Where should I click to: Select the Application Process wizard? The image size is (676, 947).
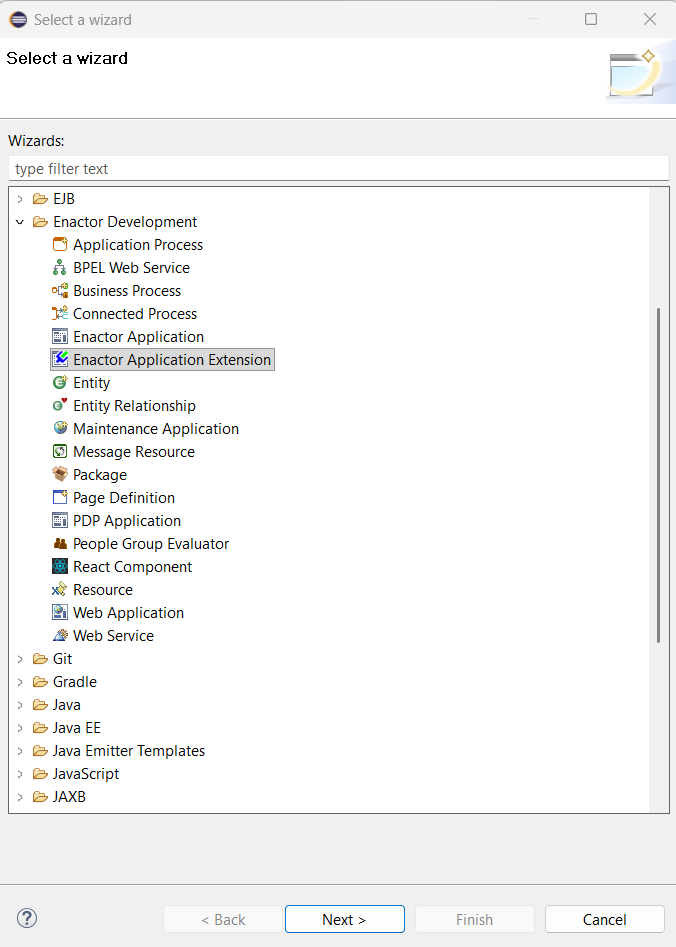[138, 245]
